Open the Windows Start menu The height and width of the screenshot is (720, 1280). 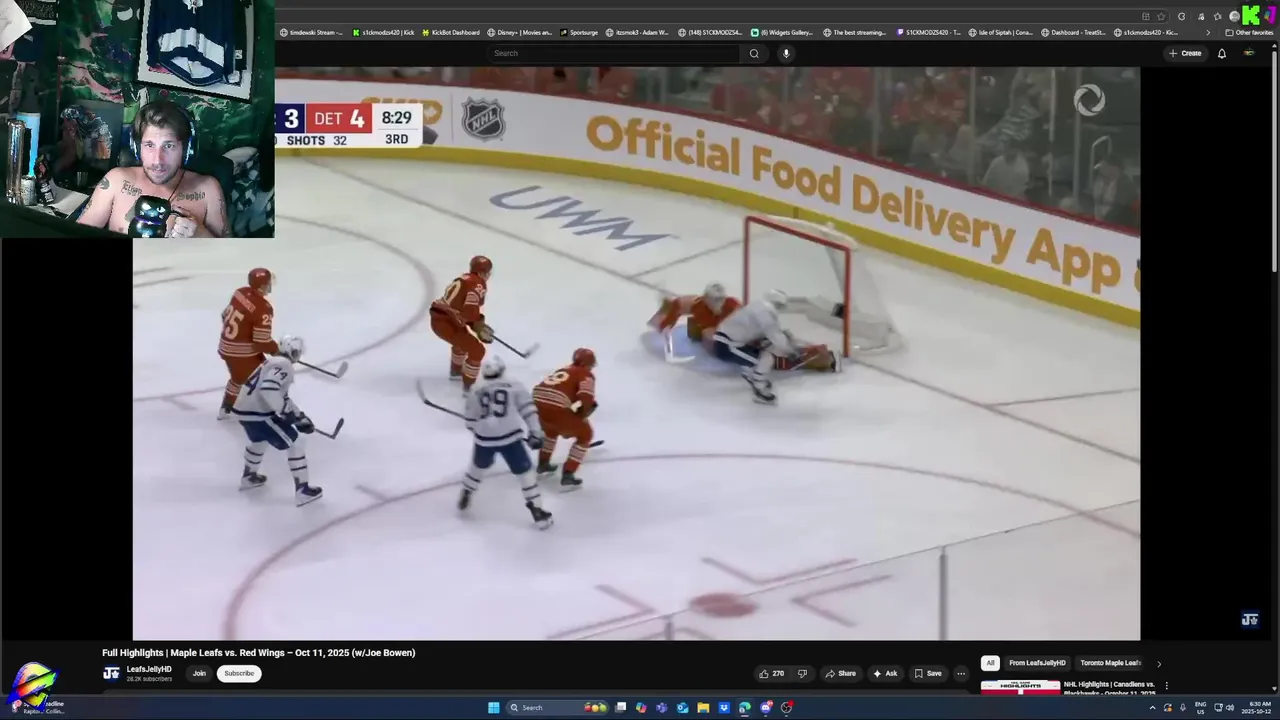[x=493, y=708]
